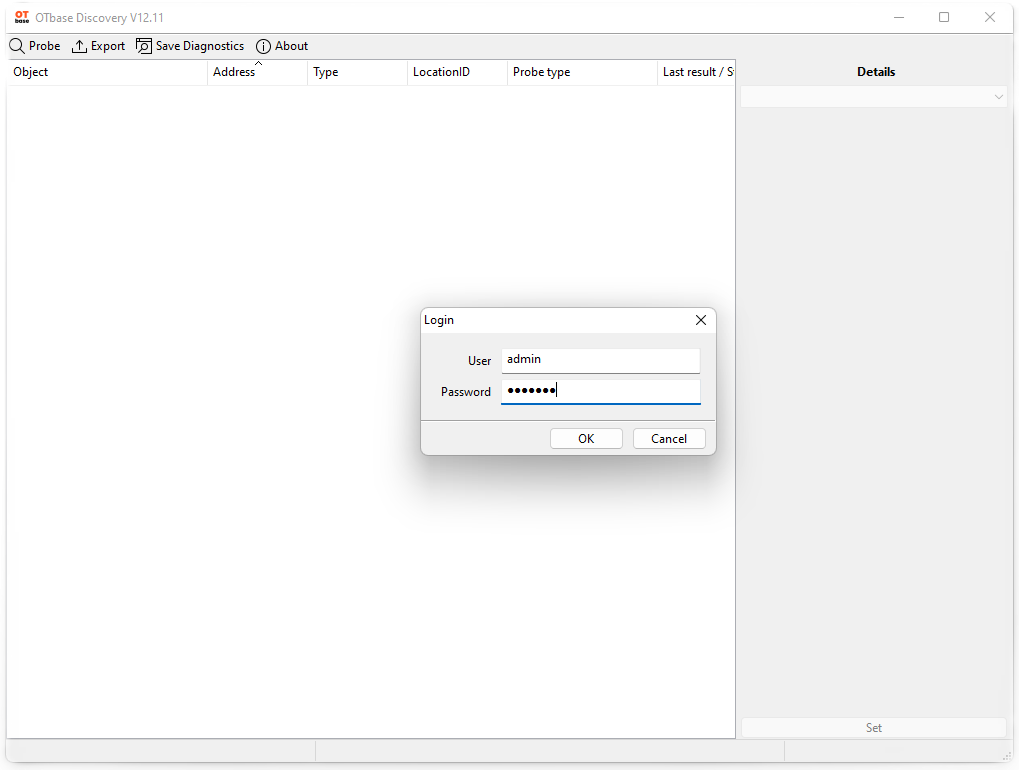
Task: Click the User input field
Action: tap(600, 361)
